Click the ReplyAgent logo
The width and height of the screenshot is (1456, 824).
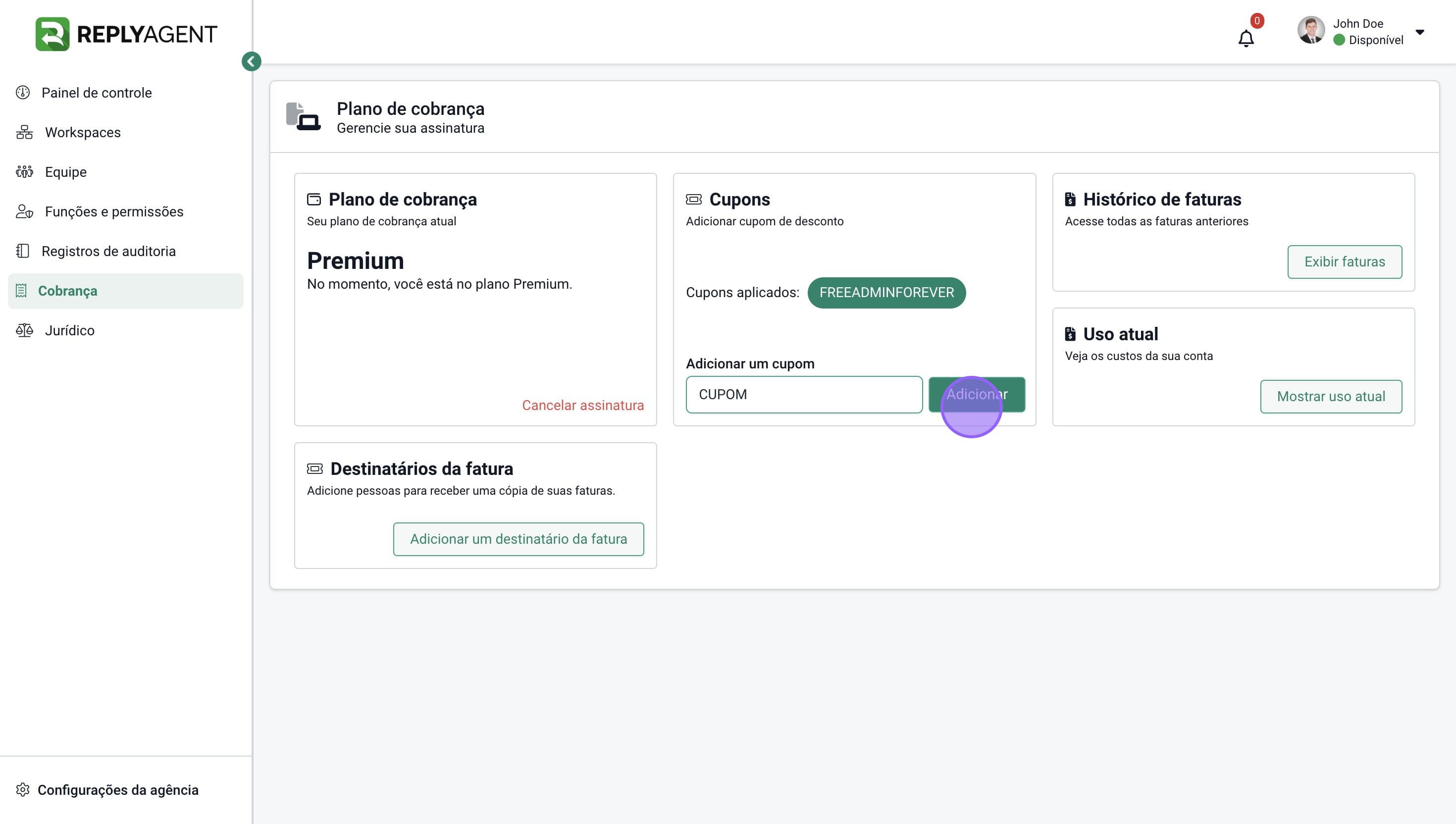click(126, 34)
